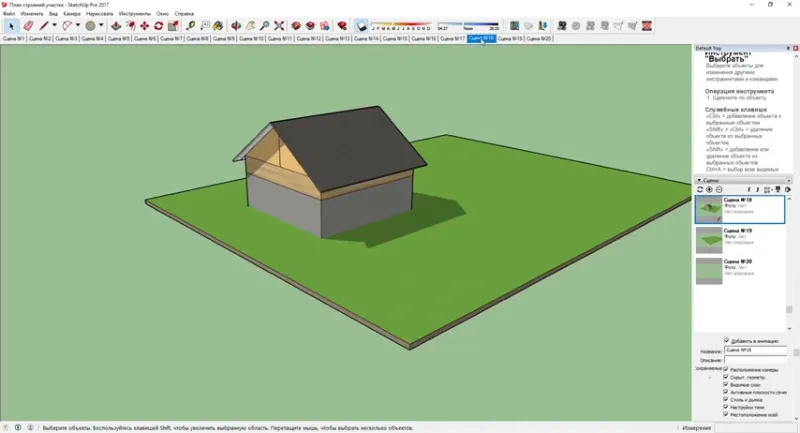The height and width of the screenshot is (433, 800).
Task: Select the Line pencil tool
Action: coord(44,26)
